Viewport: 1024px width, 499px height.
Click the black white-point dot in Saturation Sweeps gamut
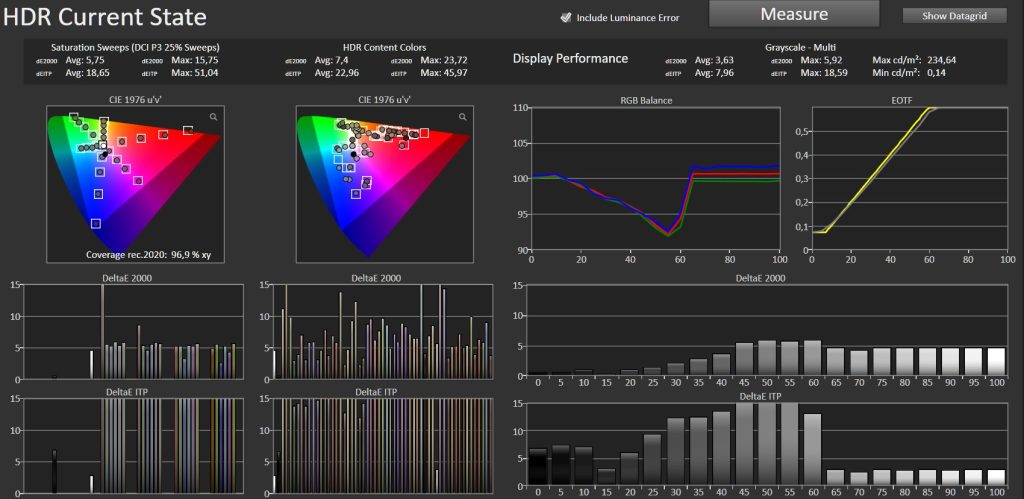[105, 153]
